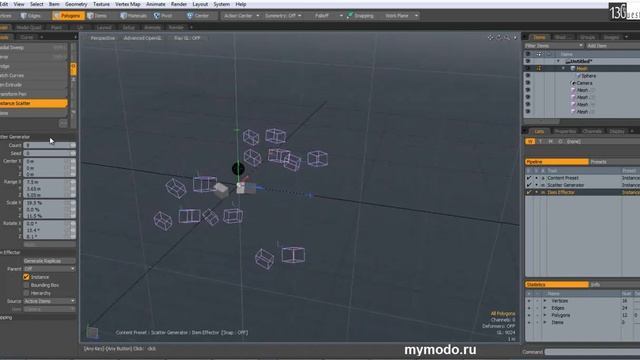Click Perspective viewport view label
This screenshot has height=360, width=640.
click(102, 38)
